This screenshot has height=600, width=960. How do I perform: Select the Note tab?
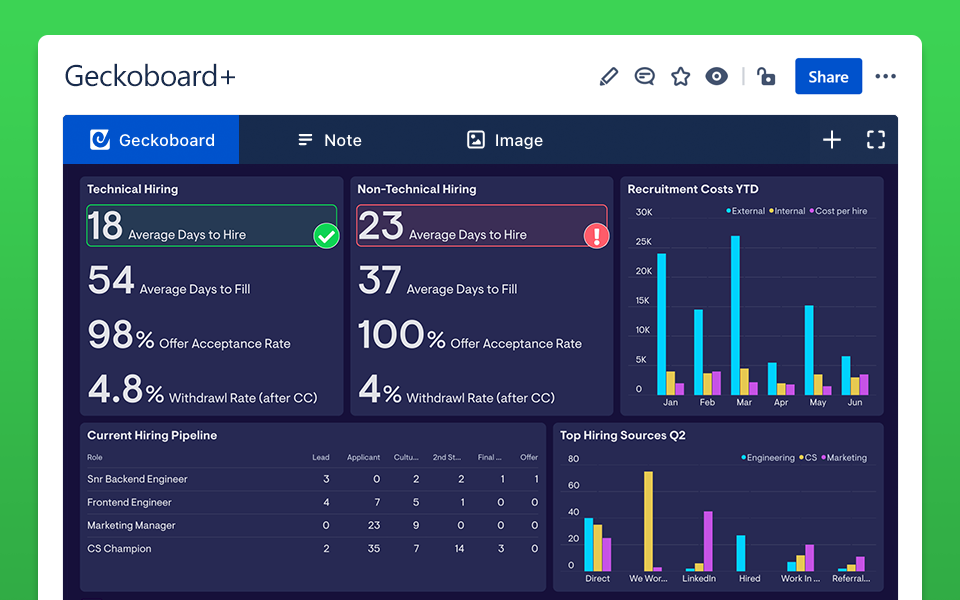(330, 140)
